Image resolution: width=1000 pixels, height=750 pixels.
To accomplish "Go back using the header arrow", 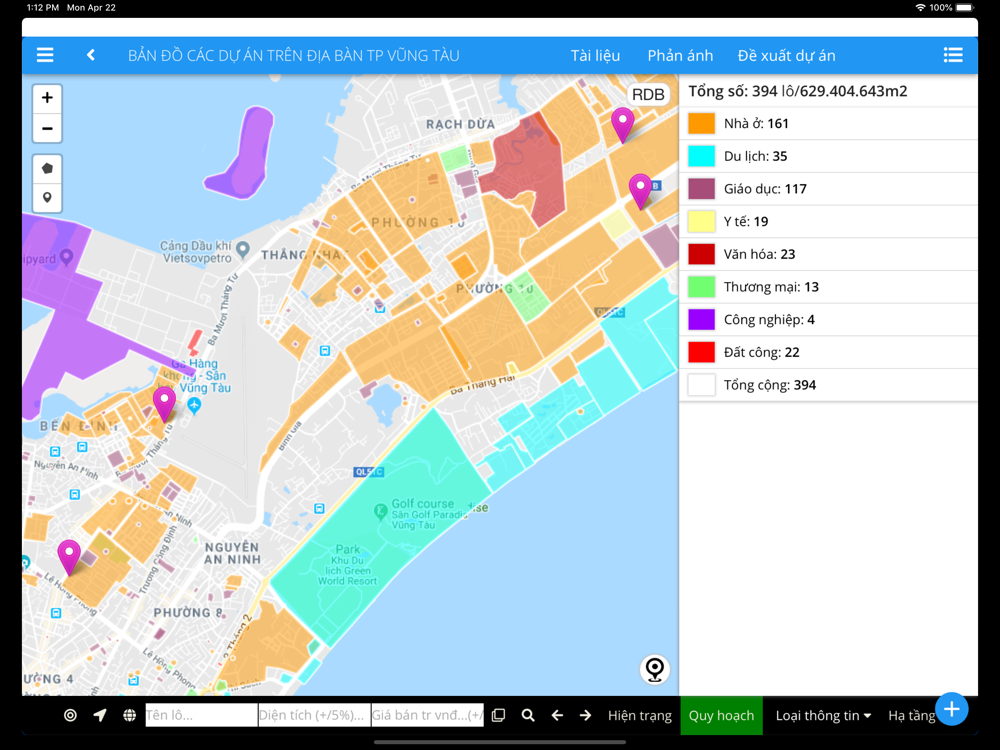I will (91, 55).
